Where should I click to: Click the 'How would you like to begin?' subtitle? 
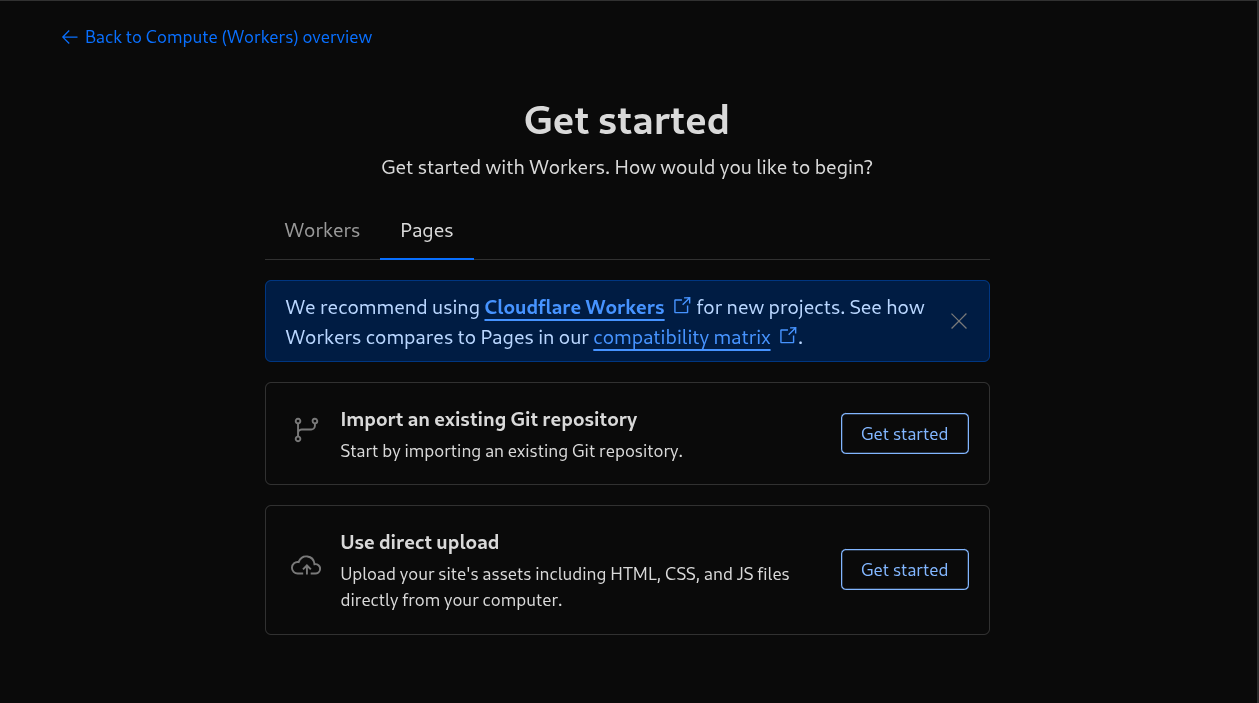coord(627,167)
